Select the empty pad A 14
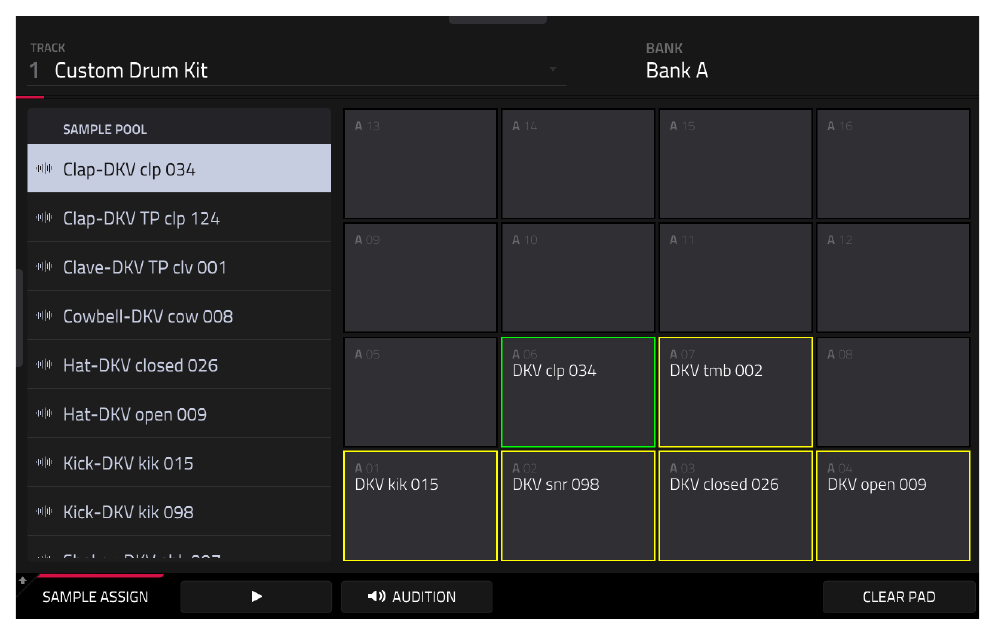996x636 pixels. point(578,164)
